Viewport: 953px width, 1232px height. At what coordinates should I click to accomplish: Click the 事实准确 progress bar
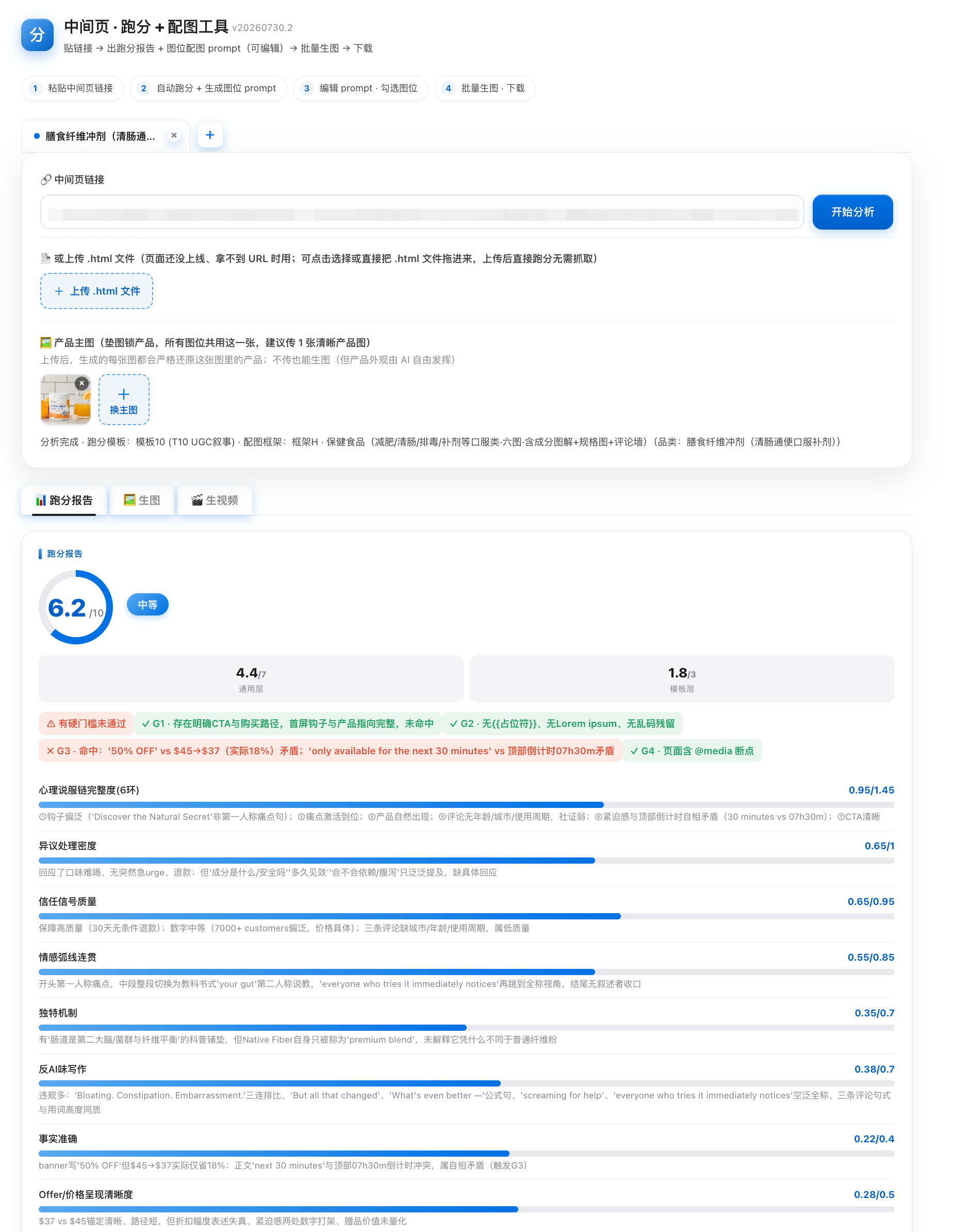click(x=466, y=1154)
